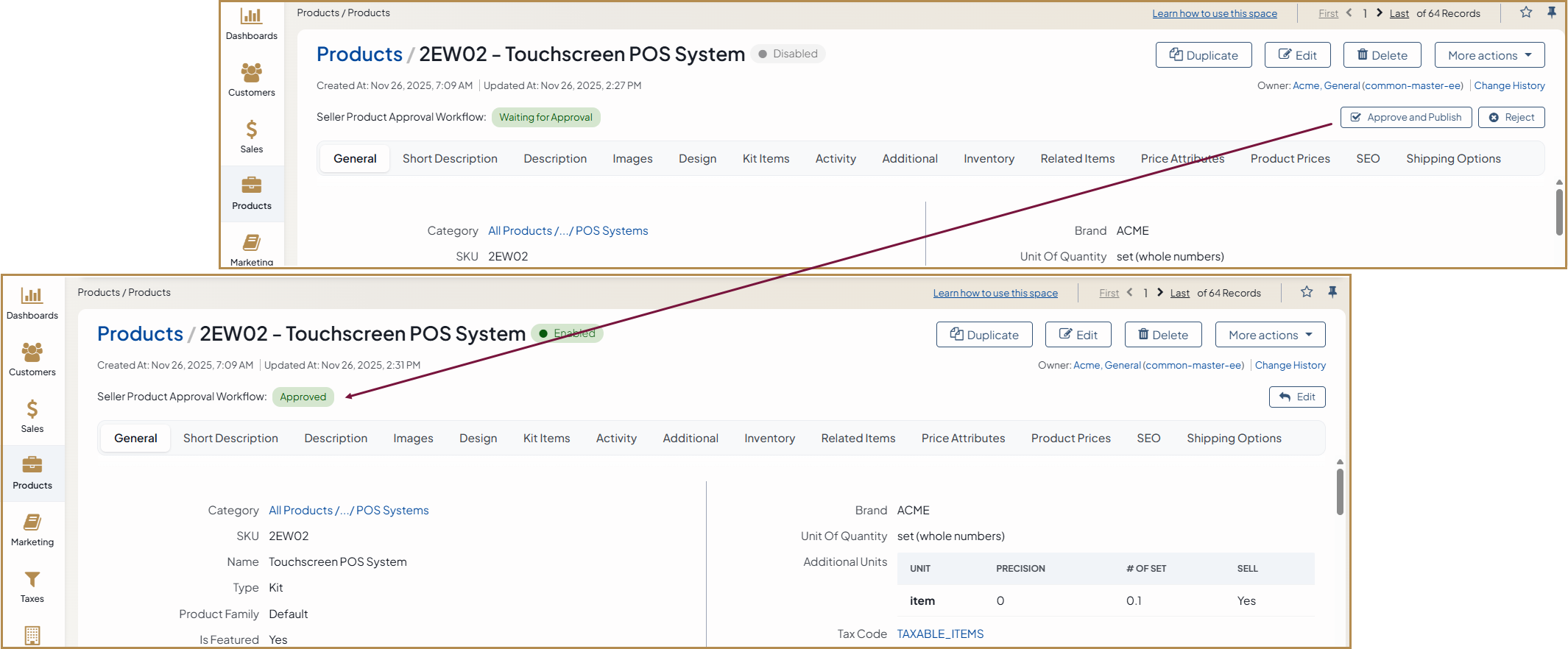Switch to Inventory tab on Approved product page
The width and height of the screenshot is (1568, 649).
pos(769,439)
